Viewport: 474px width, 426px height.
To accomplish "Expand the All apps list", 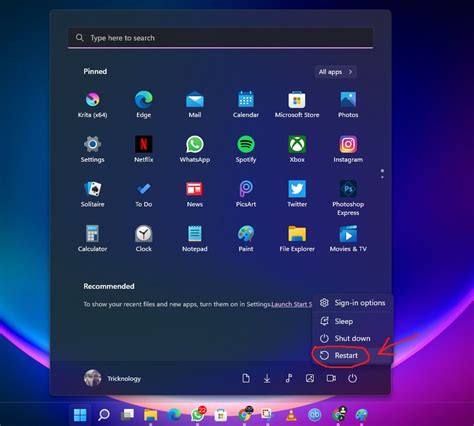I will (335, 72).
